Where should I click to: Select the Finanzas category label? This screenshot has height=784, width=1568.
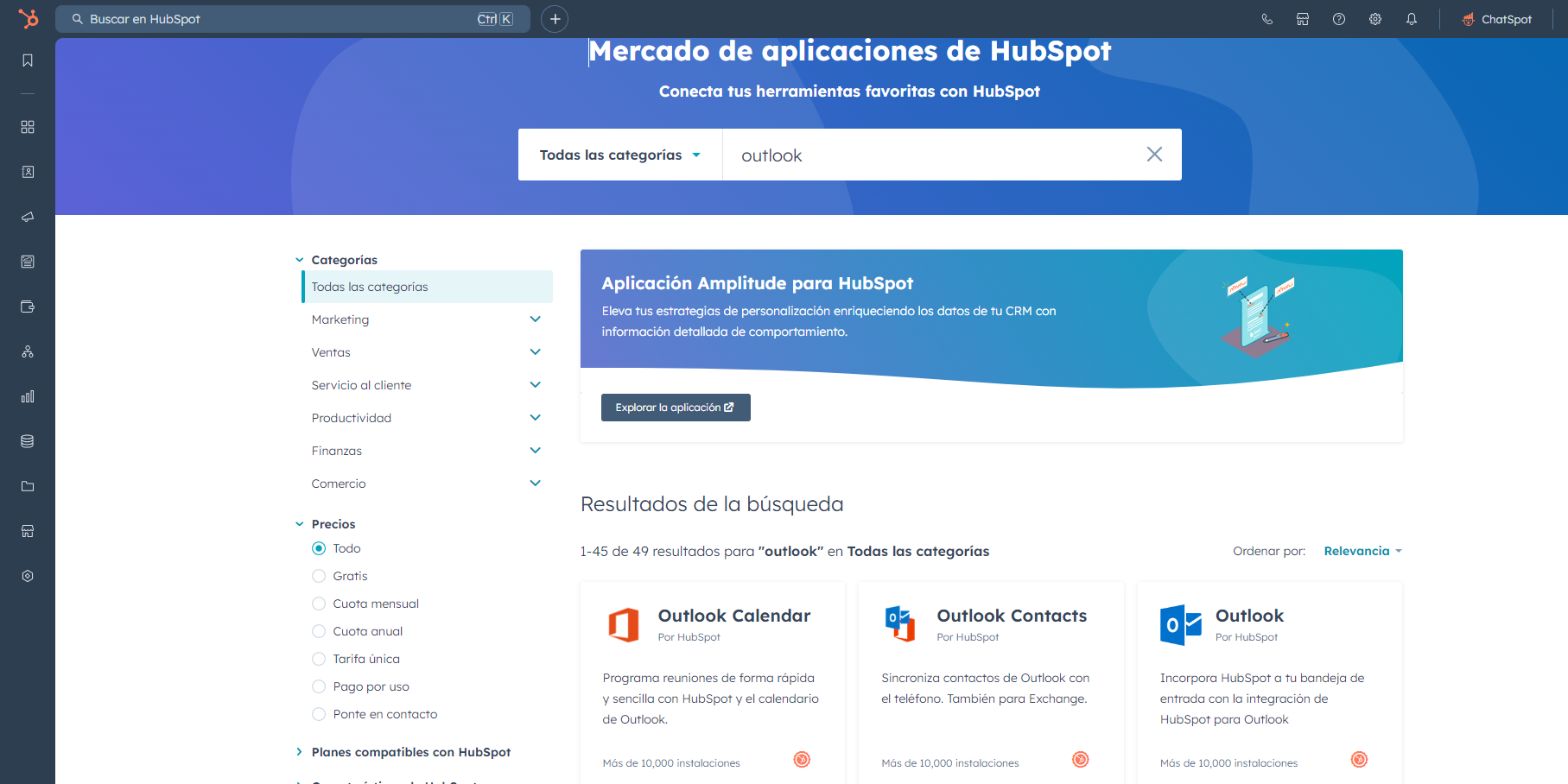coord(337,451)
